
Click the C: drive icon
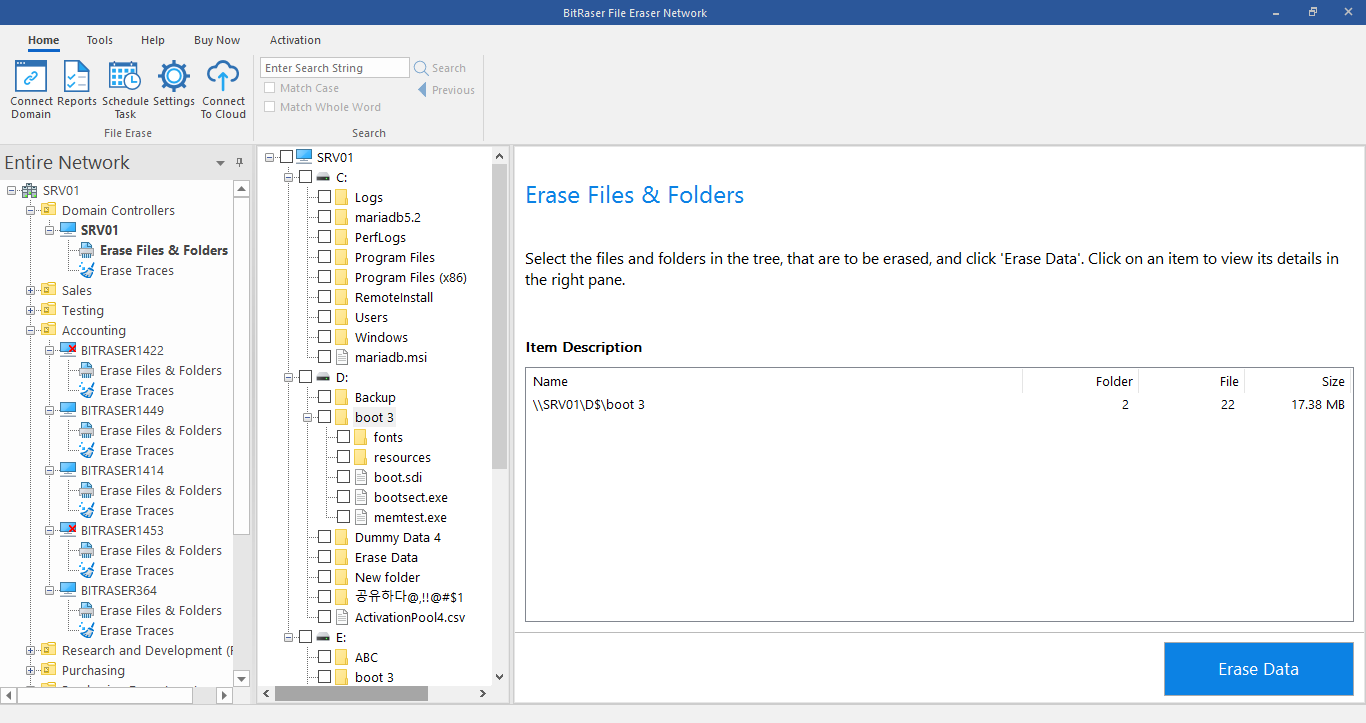[x=323, y=177]
